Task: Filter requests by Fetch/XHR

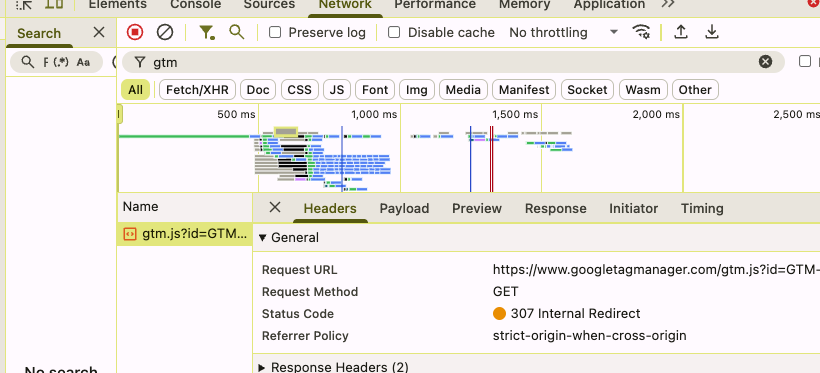Action: [197, 90]
